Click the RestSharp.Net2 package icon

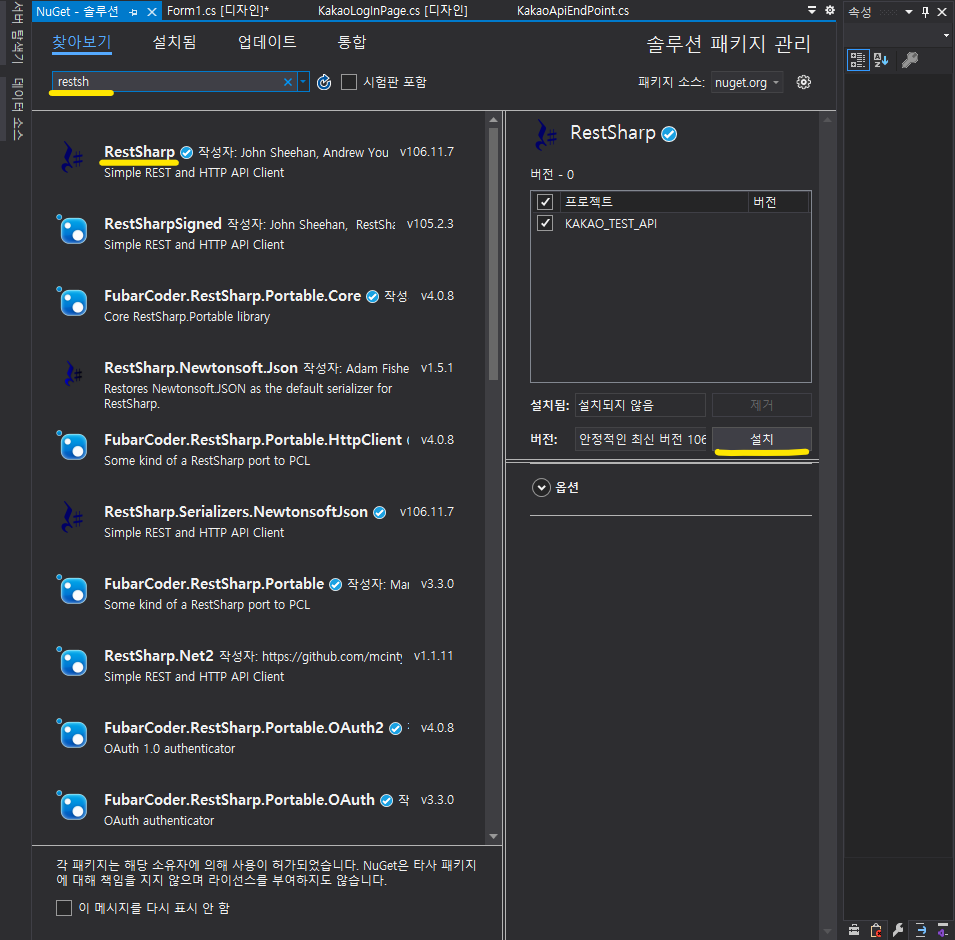73,662
